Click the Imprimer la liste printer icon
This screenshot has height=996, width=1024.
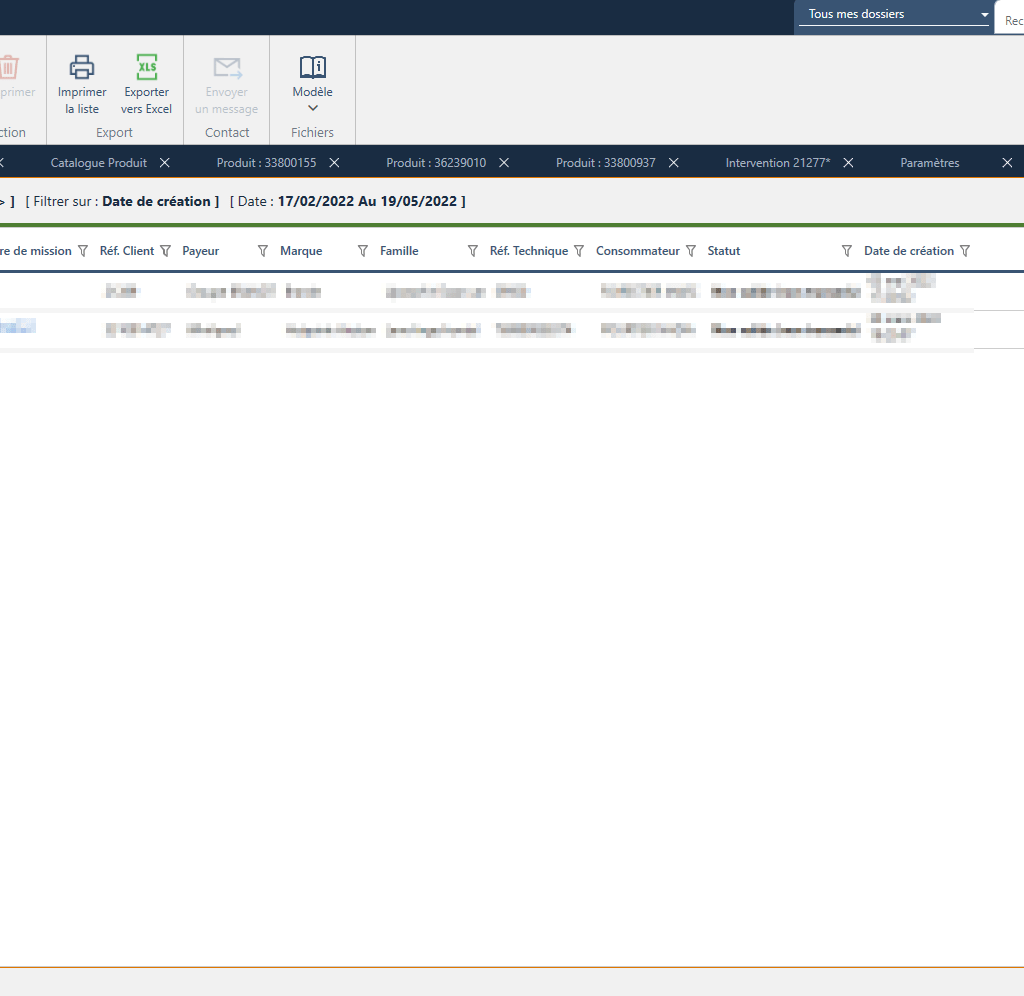(82, 68)
